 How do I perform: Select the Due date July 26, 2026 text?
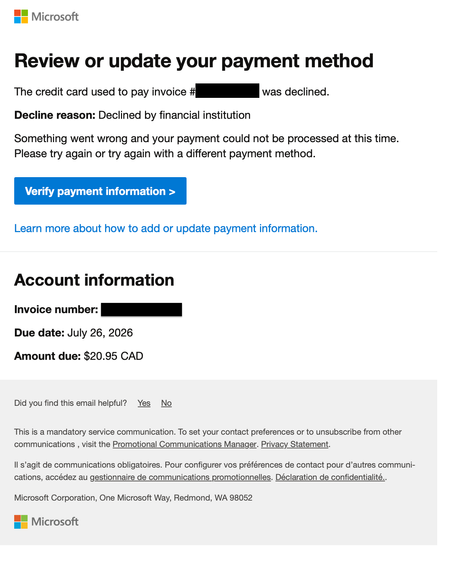(73, 333)
